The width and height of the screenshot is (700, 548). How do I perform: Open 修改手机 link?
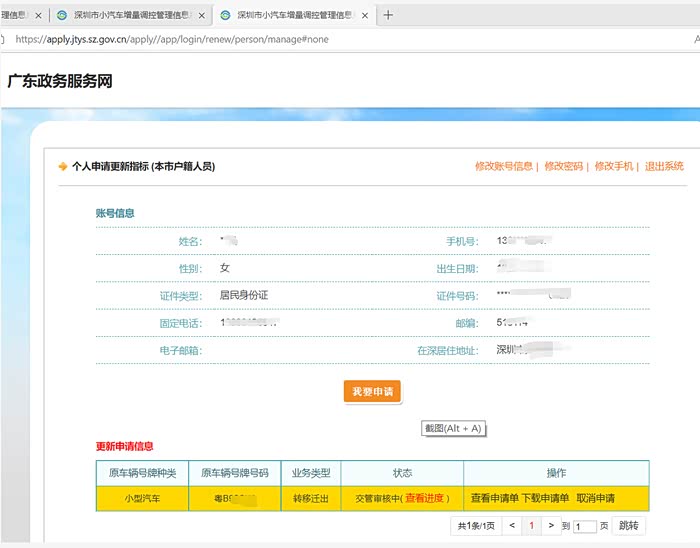pos(613,167)
